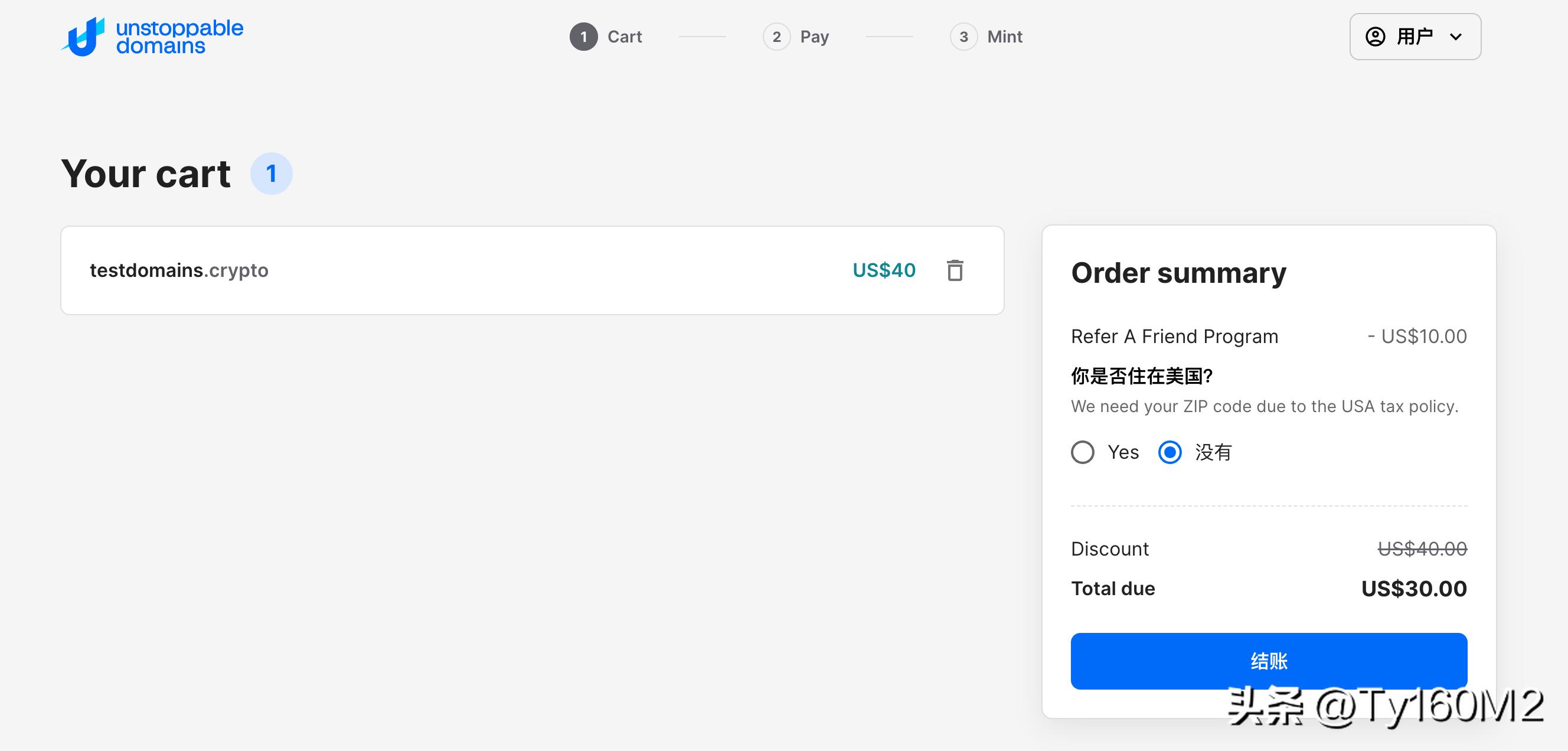Click the cart item count badge
Image resolution: width=1568 pixels, height=751 pixels.
coord(271,174)
